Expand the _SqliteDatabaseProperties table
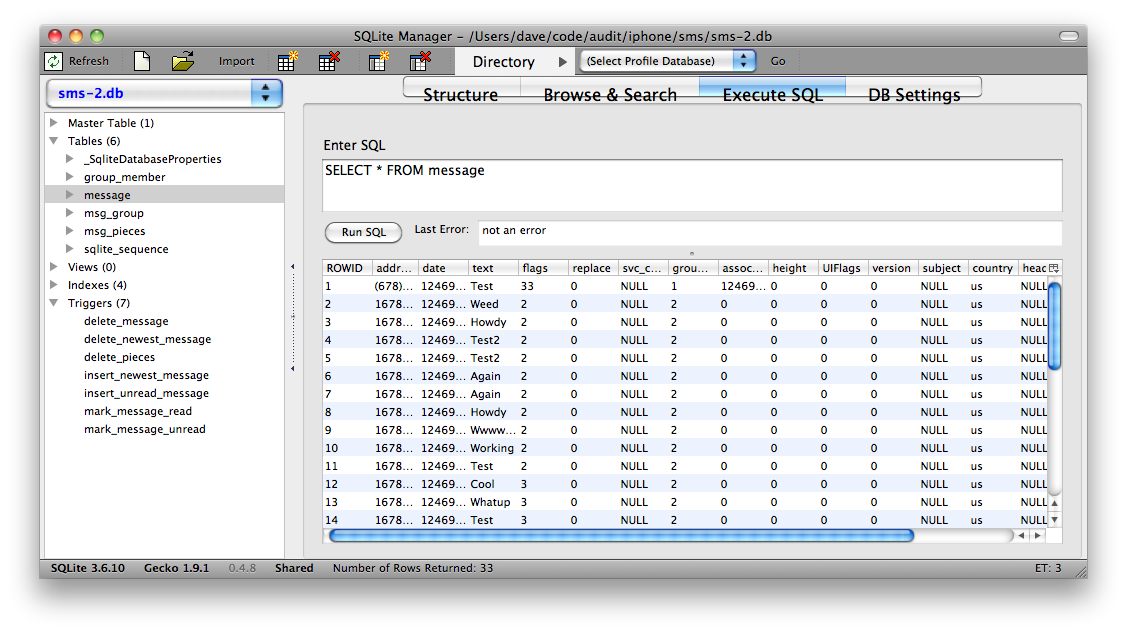 [70, 159]
